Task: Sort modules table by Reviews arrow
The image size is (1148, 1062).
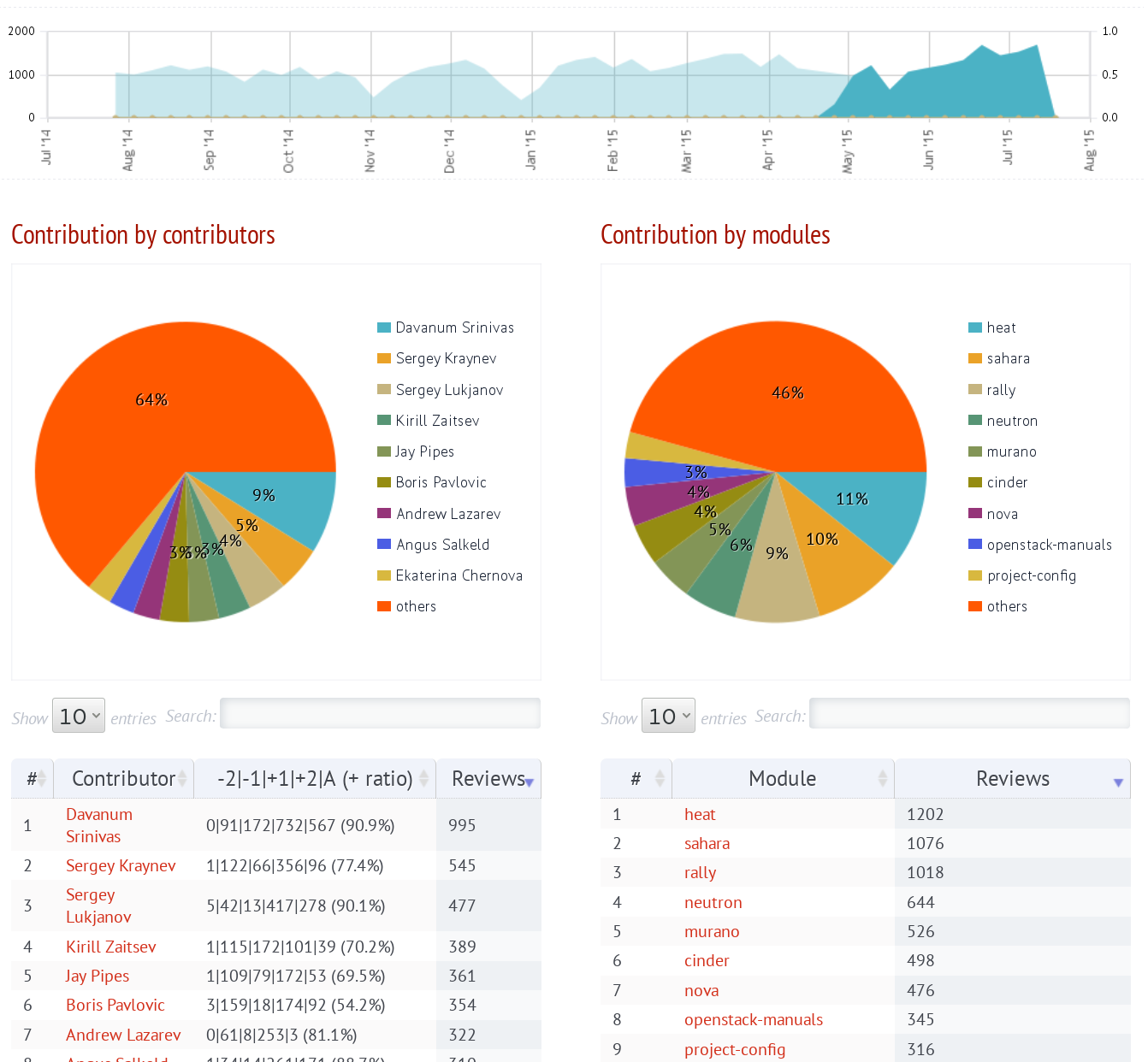Action: [1117, 782]
